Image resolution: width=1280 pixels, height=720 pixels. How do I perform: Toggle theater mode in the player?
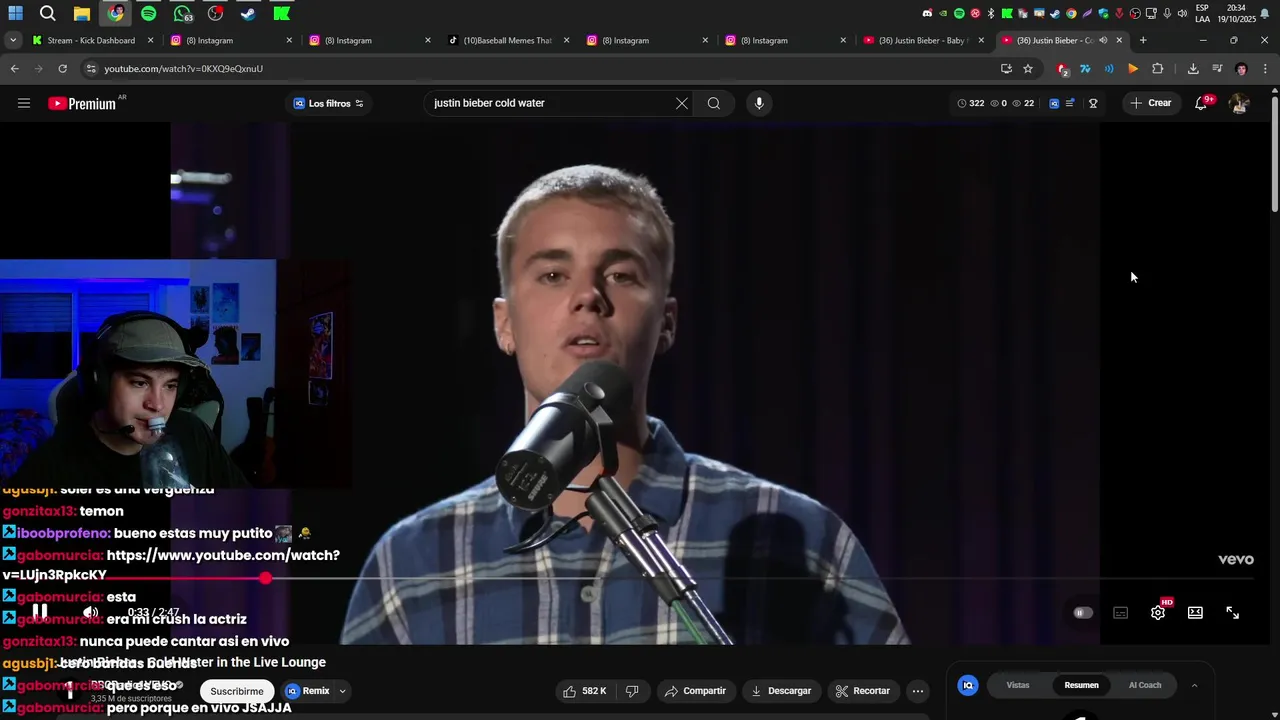coord(1195,613)
